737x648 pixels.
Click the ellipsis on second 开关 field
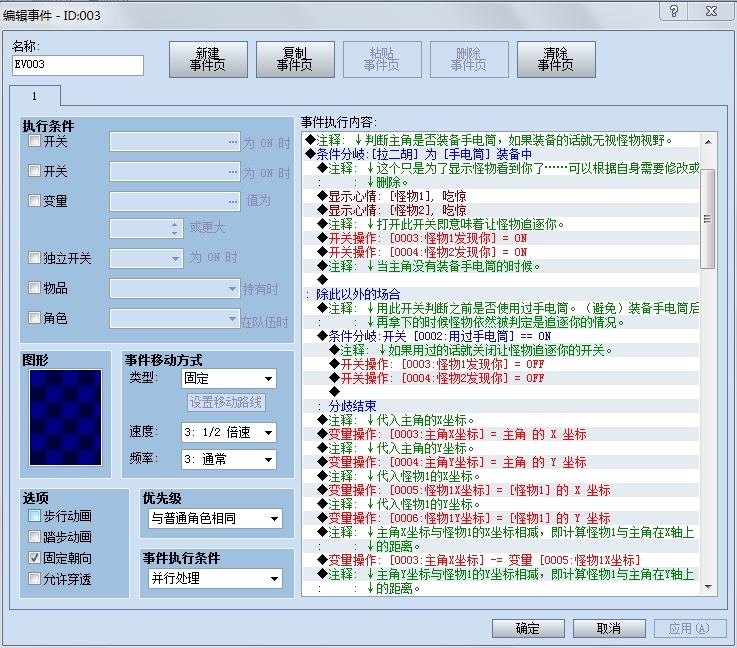(x=233, y=172)
